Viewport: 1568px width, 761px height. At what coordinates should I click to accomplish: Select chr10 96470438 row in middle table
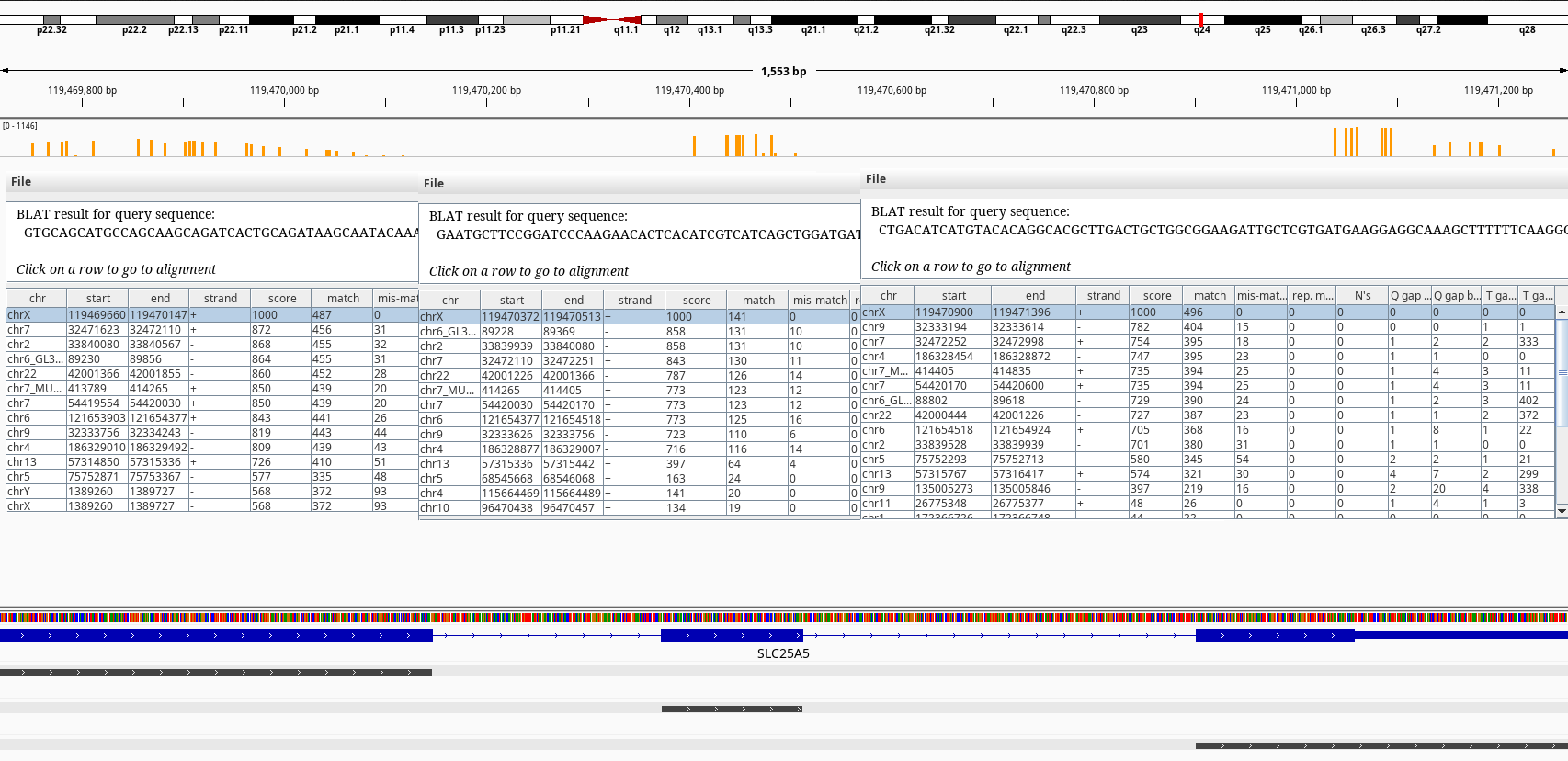pyautogui.click(x=639, y=507)
